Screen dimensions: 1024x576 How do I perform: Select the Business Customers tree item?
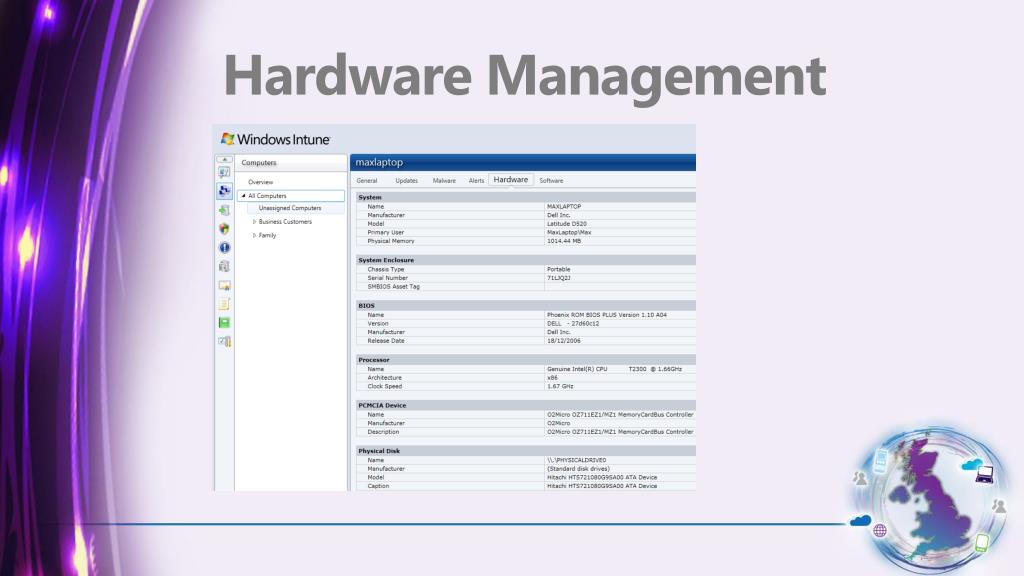click(x=285, y=222)
